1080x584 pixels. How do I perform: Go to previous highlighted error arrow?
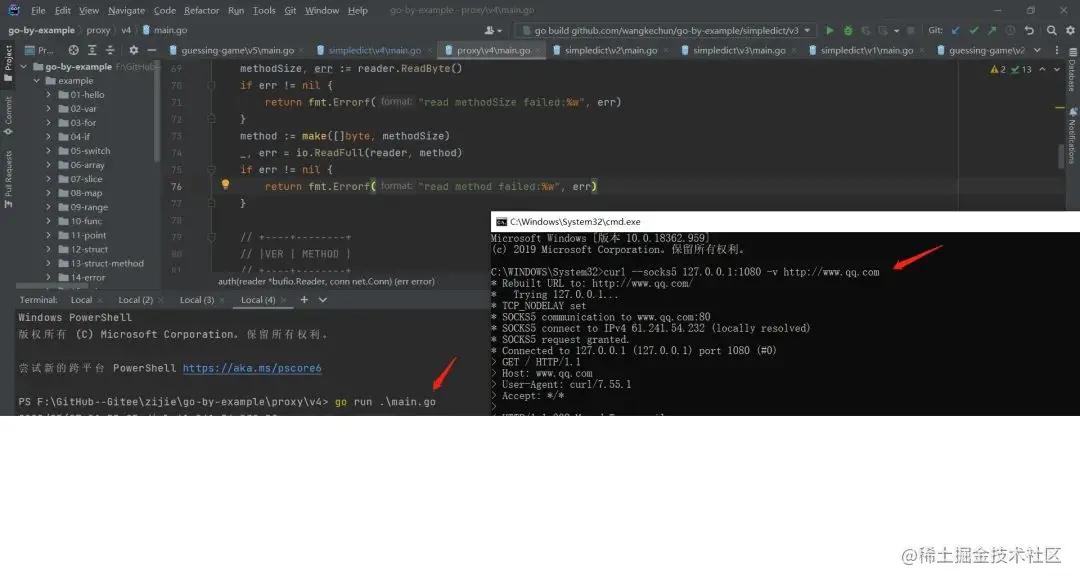1042,69
